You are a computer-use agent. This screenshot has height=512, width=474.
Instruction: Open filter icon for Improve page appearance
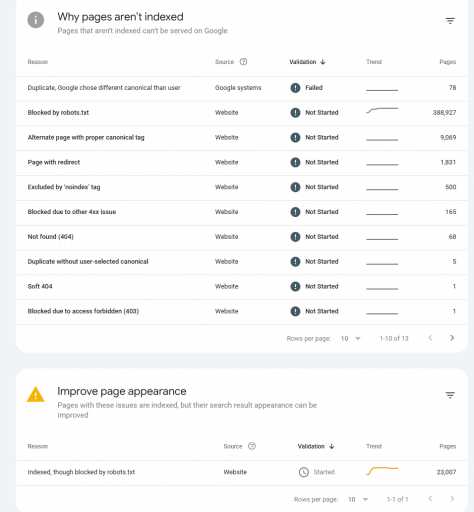(450, 395)
